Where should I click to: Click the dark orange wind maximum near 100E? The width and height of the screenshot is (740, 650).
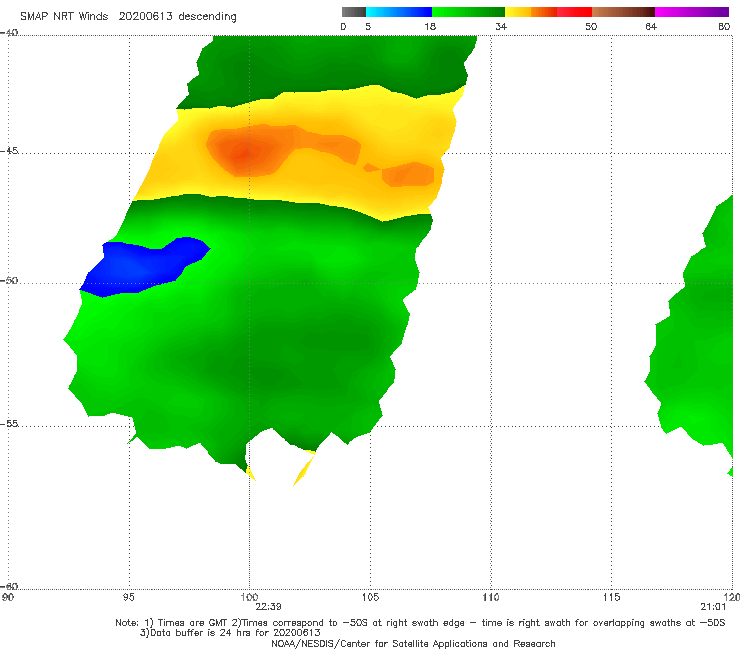(245, 151)
